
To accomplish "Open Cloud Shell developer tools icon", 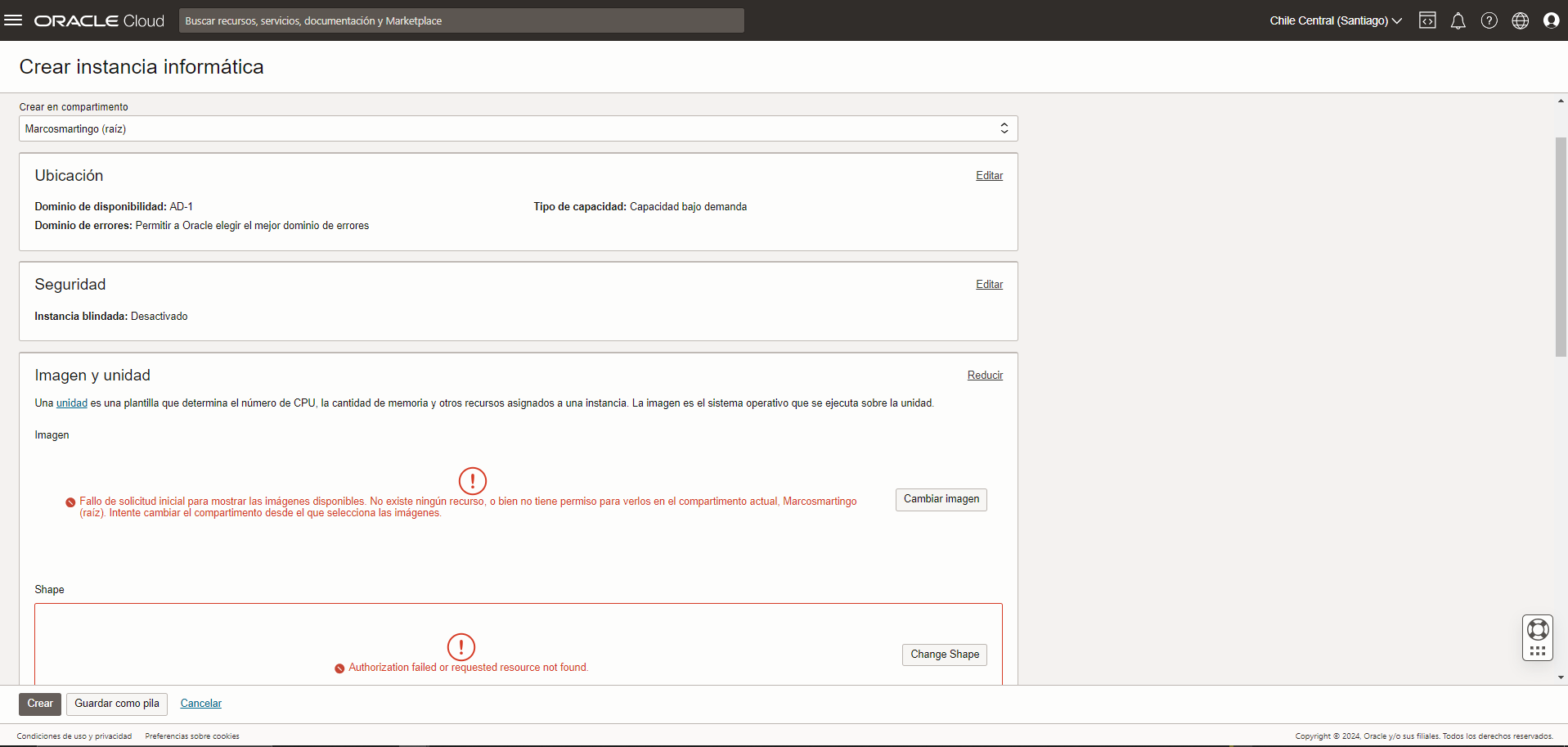I will [x=1427, y=20].
